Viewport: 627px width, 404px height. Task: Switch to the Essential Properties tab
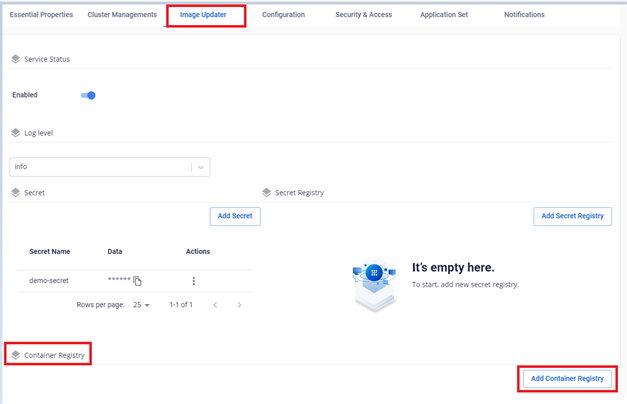[41, 15]
